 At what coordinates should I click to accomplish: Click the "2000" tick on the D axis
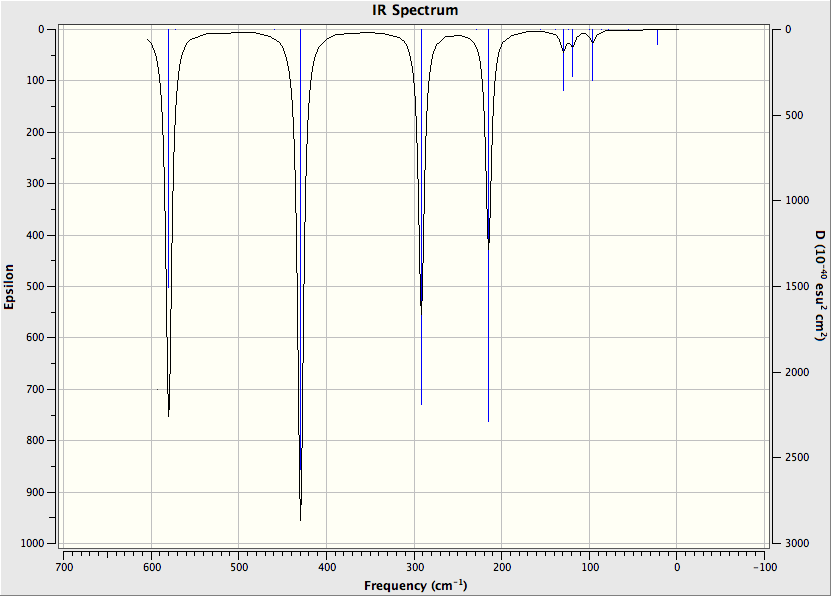tap(797, 372)
